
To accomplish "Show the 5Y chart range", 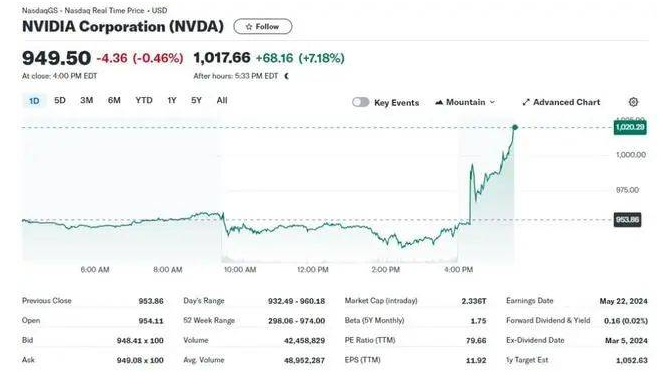I will 196,100.
